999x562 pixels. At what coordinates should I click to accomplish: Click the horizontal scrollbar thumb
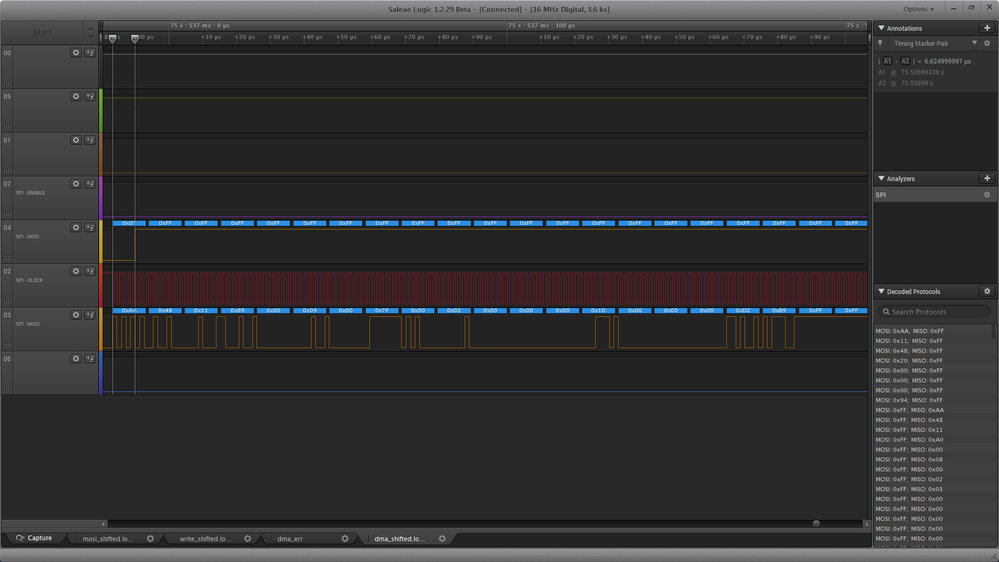[x=816, y=524]
